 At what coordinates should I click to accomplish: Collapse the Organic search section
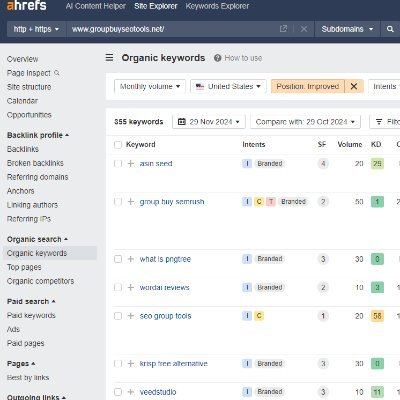click(x=37, y=239)
